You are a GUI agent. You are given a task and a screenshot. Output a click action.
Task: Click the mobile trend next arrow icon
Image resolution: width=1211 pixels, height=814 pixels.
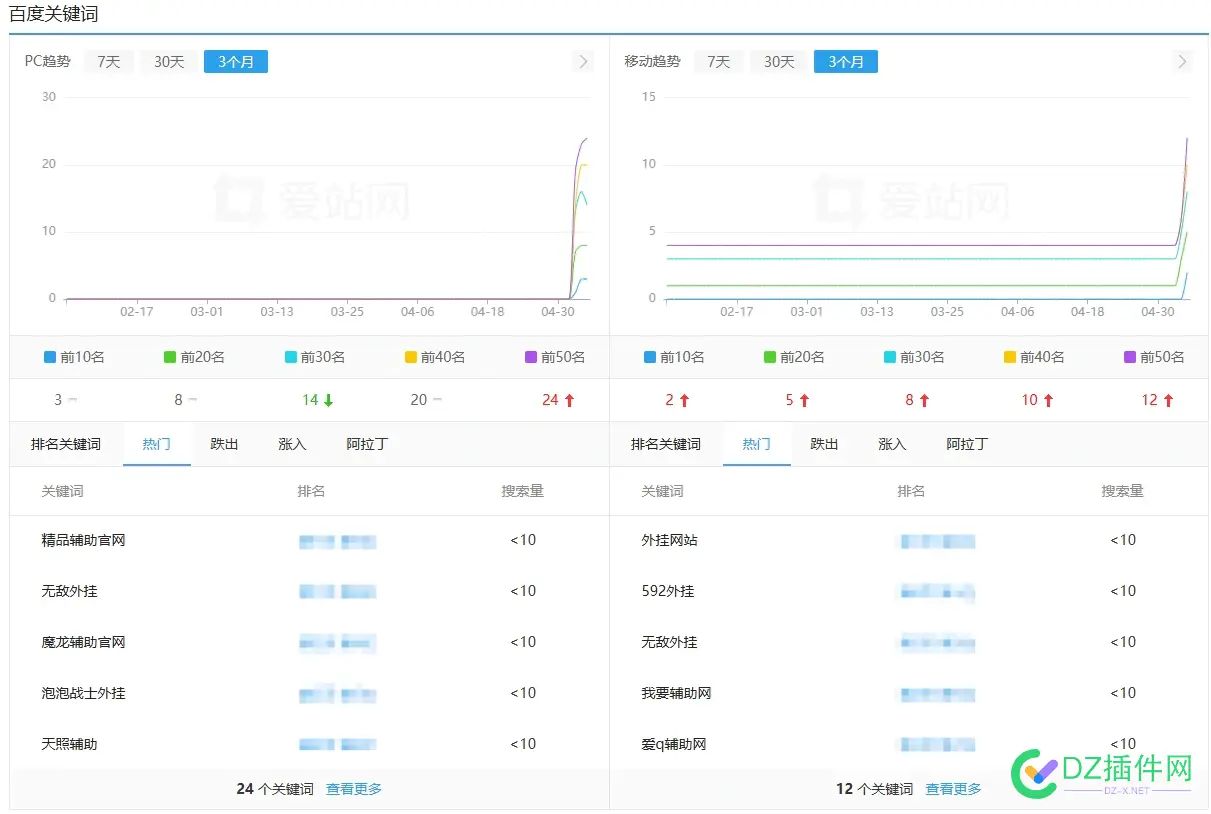1183,62
